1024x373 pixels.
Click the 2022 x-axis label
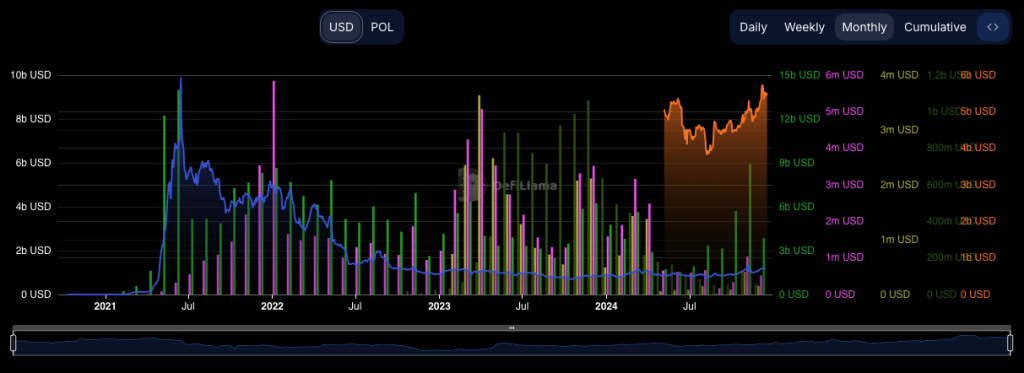point(271,305)
